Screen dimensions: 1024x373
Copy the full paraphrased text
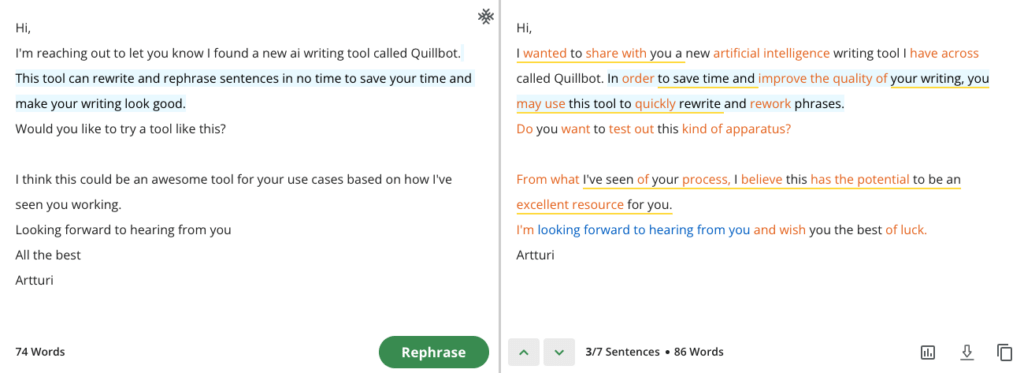[x=1004, y=352]
